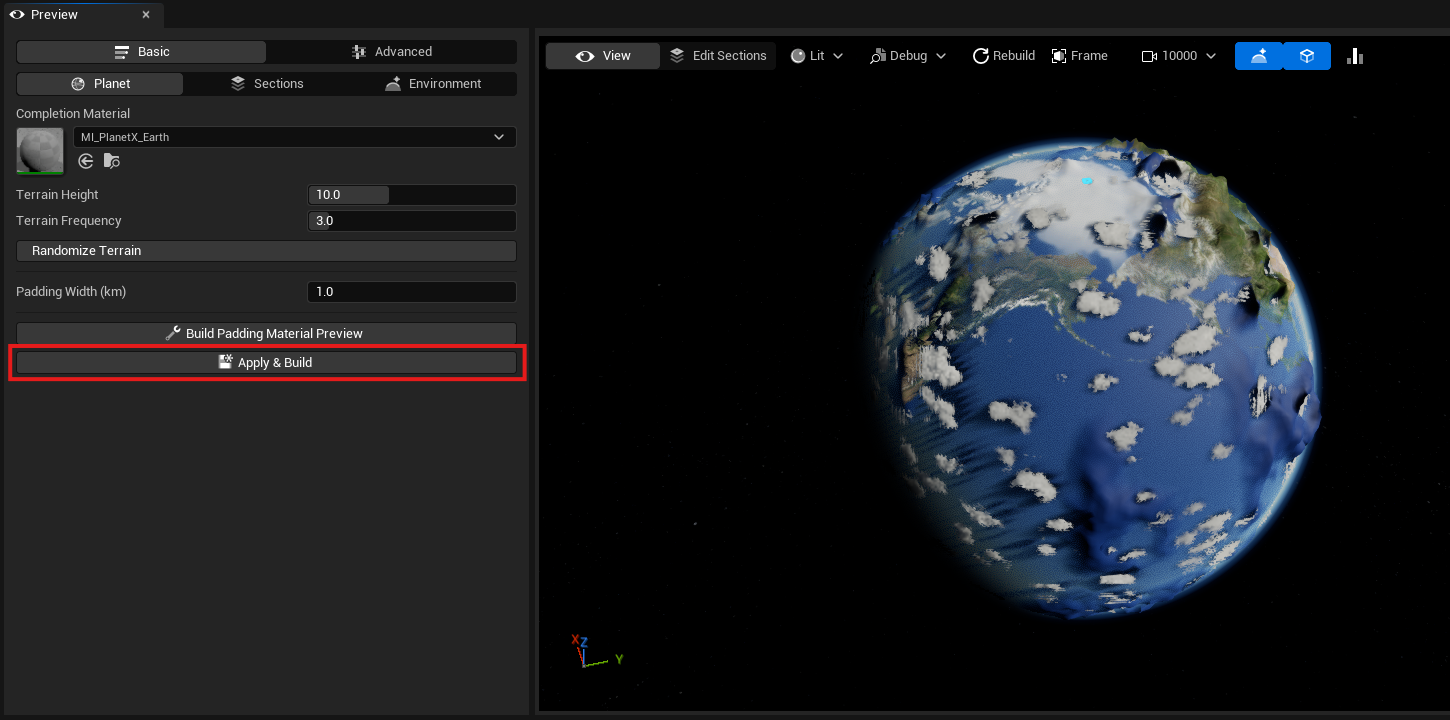Click the Apply & Build button
This screenshot has width=1450, height=720.
[x=266, y=362]
